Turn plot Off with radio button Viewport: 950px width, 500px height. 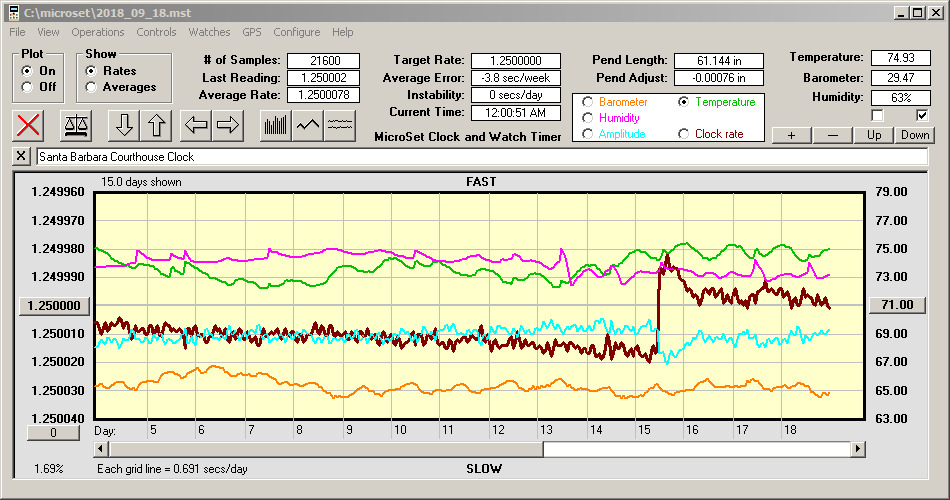click(x=27, y=87)
